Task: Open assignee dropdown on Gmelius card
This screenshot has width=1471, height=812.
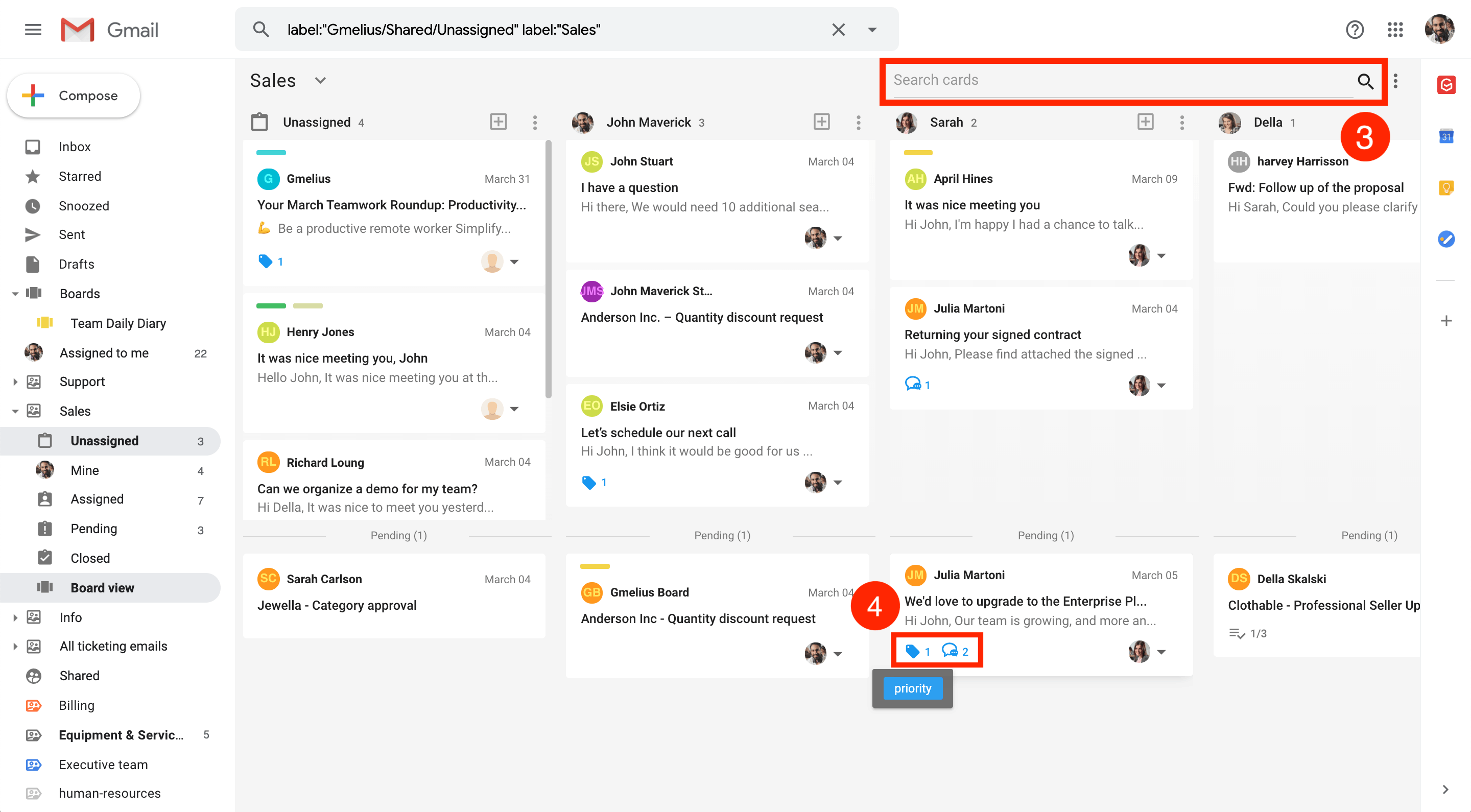Action: point(514,261)
